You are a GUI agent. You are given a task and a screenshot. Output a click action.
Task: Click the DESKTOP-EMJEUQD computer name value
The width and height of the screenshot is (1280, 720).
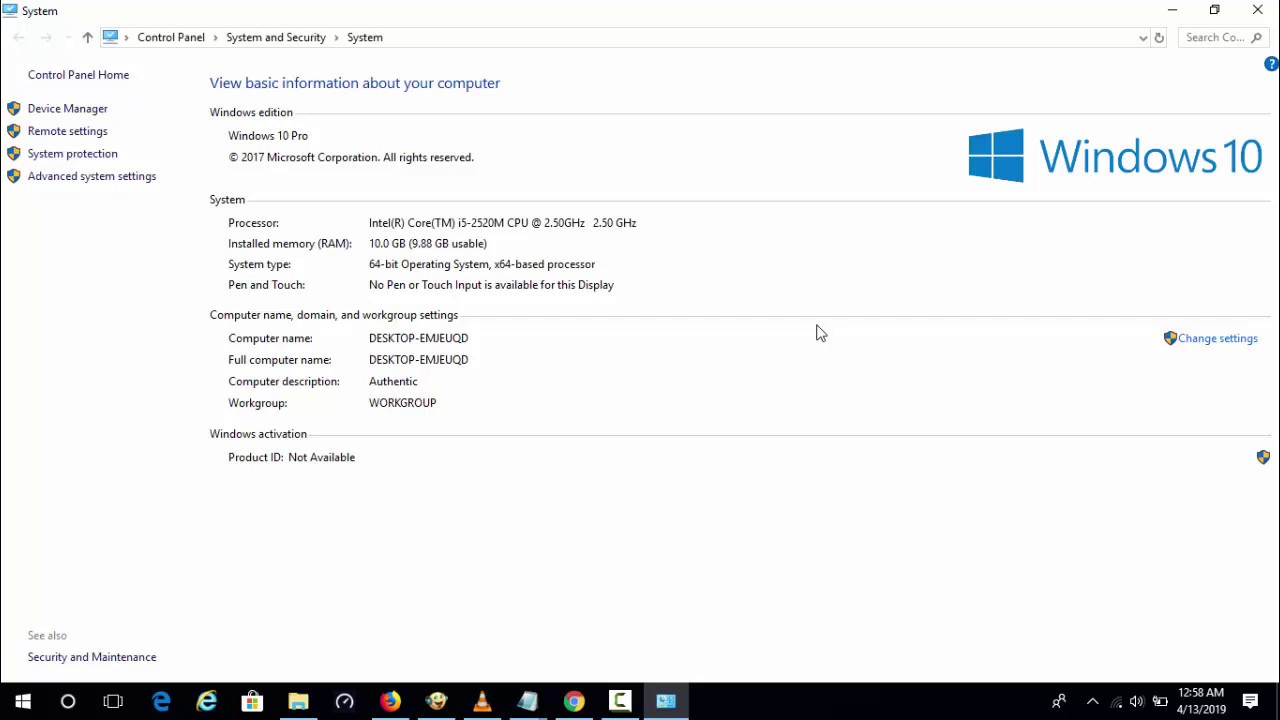(418, 338)
